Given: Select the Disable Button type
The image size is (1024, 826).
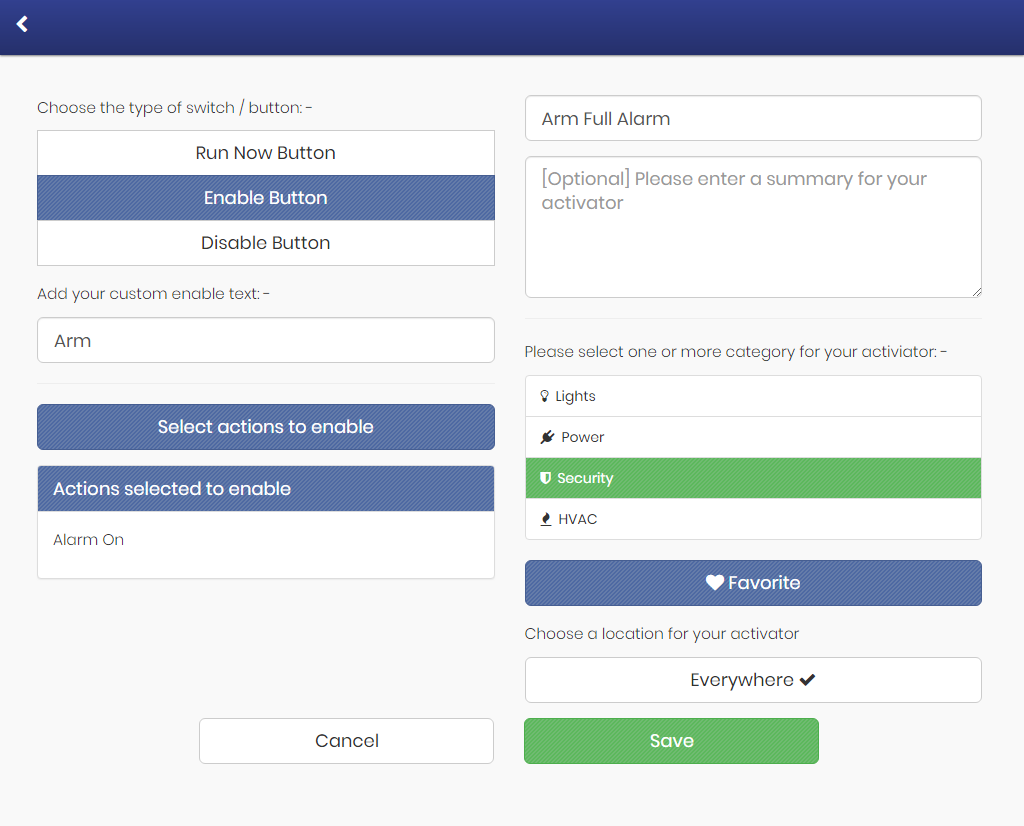Looking at the screenshot, I should click(x=266, y=243).
